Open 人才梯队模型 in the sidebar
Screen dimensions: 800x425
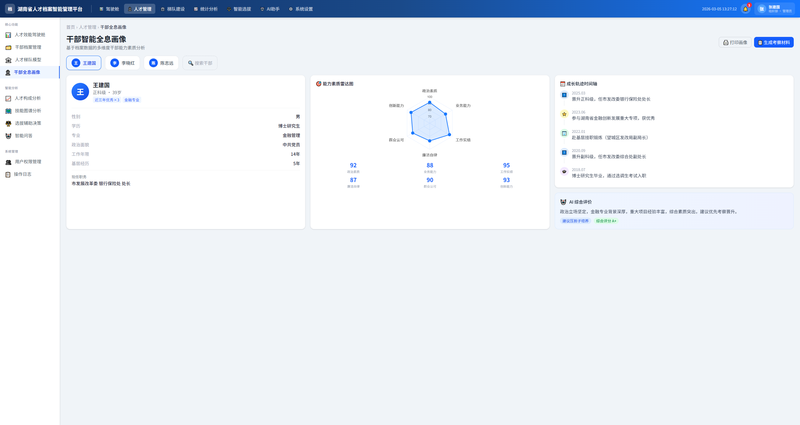[28, 60]
